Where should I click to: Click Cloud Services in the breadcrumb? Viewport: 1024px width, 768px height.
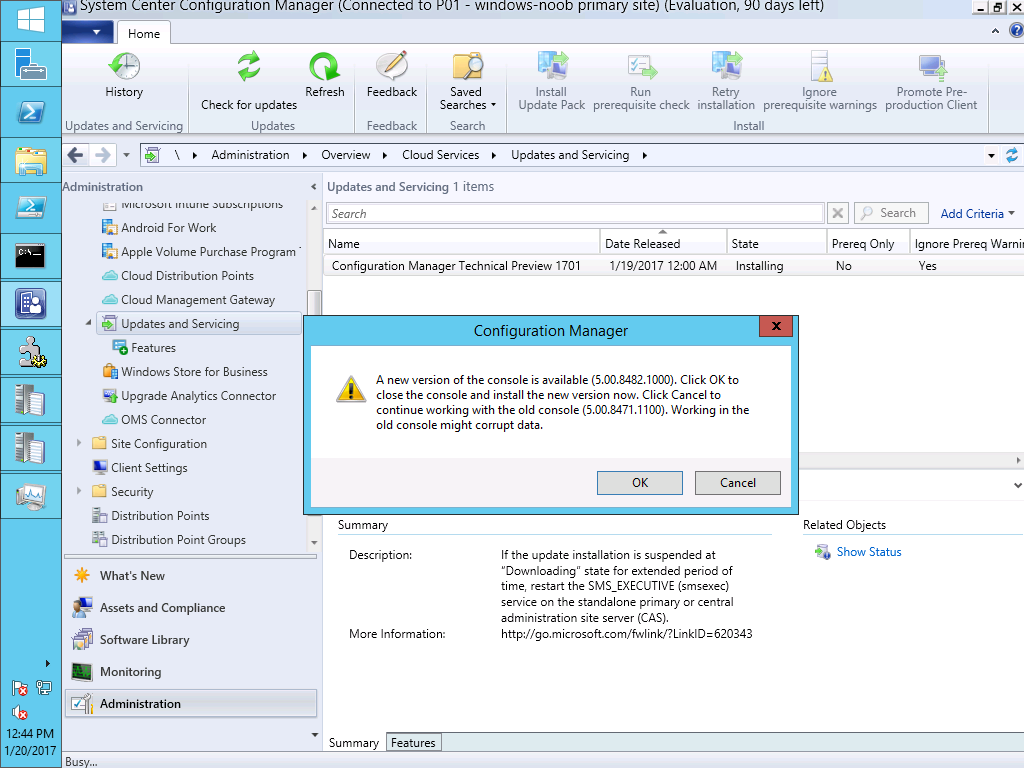coord(441,155)
